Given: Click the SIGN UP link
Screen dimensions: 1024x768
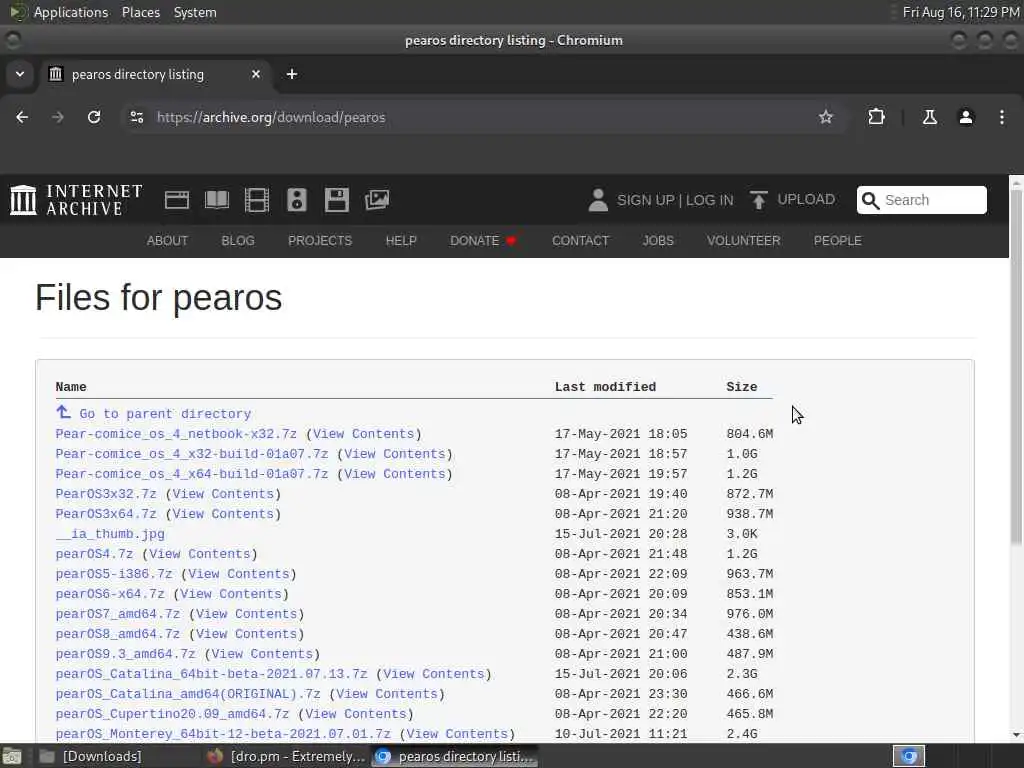Looking at the screenshot, I should pyautogui.click(x=645, y=200).
